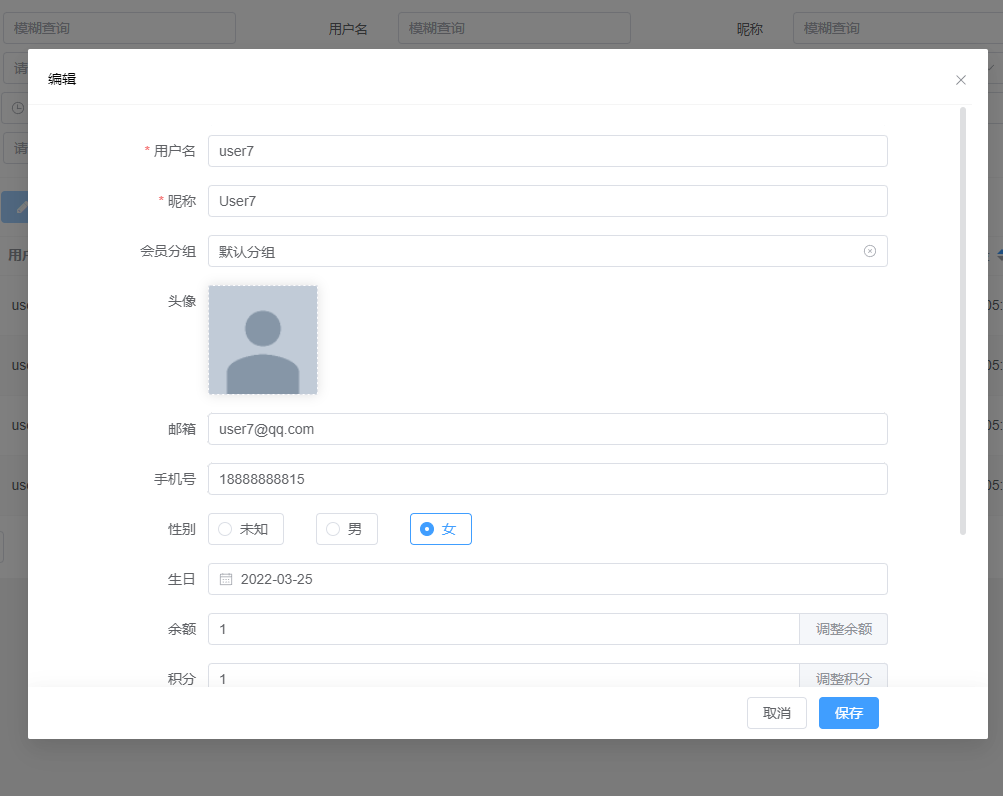The width and height of the screenshot is (1003, 796).
Task: Select the 男 gender radio button
Action: click(346, 529)
